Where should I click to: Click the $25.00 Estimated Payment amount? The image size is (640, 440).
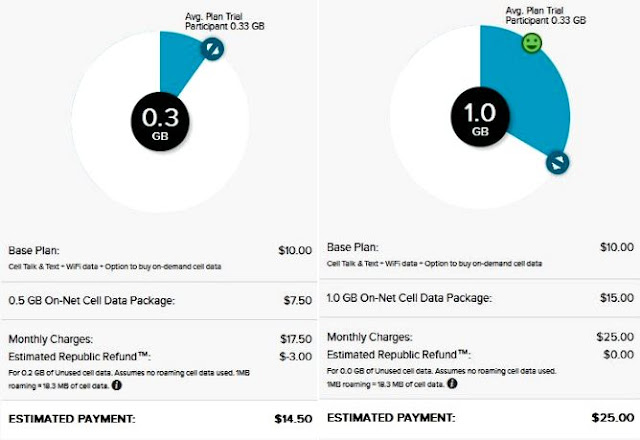(613, 418)
